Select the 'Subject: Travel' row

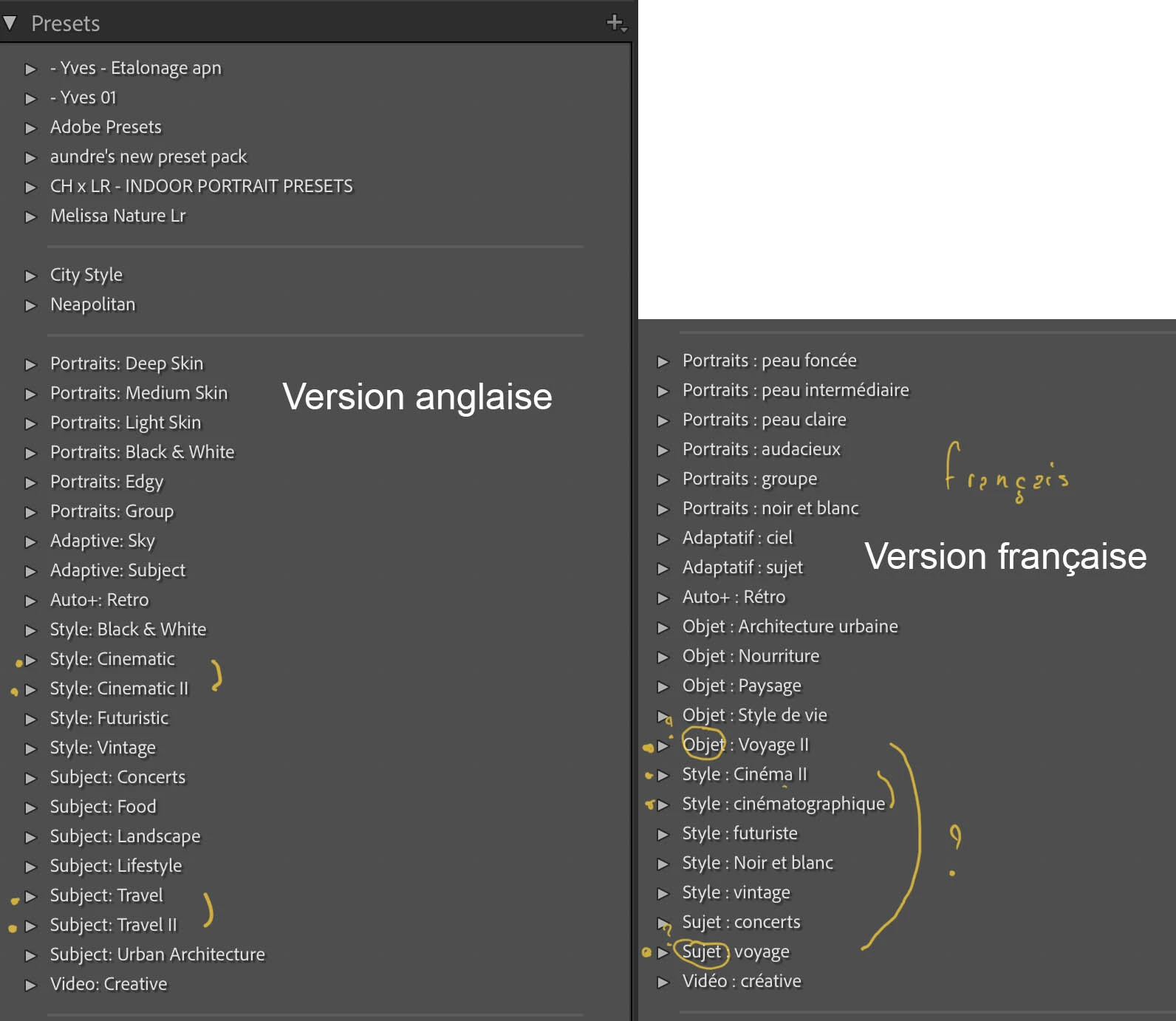coord(106,895)
